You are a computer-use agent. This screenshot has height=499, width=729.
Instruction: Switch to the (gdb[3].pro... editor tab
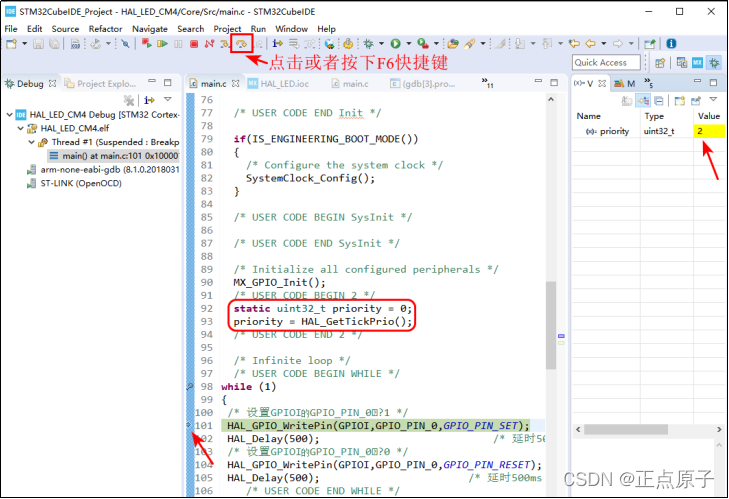point(422,84)
